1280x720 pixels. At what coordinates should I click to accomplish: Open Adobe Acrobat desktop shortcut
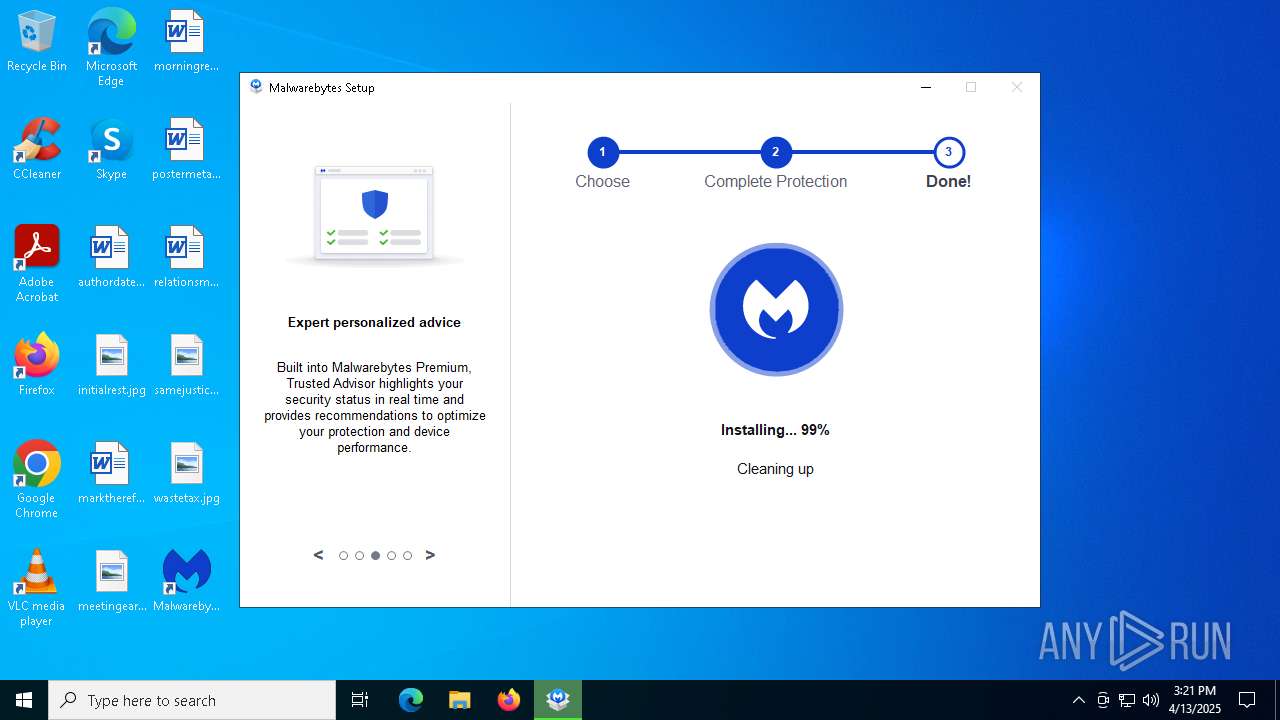[x=37, y=265]
